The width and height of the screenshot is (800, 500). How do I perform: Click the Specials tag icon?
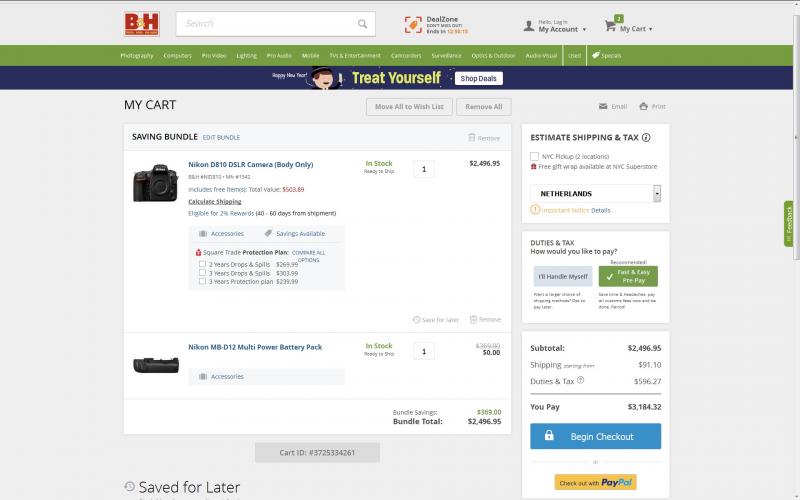tap(595, 55)
